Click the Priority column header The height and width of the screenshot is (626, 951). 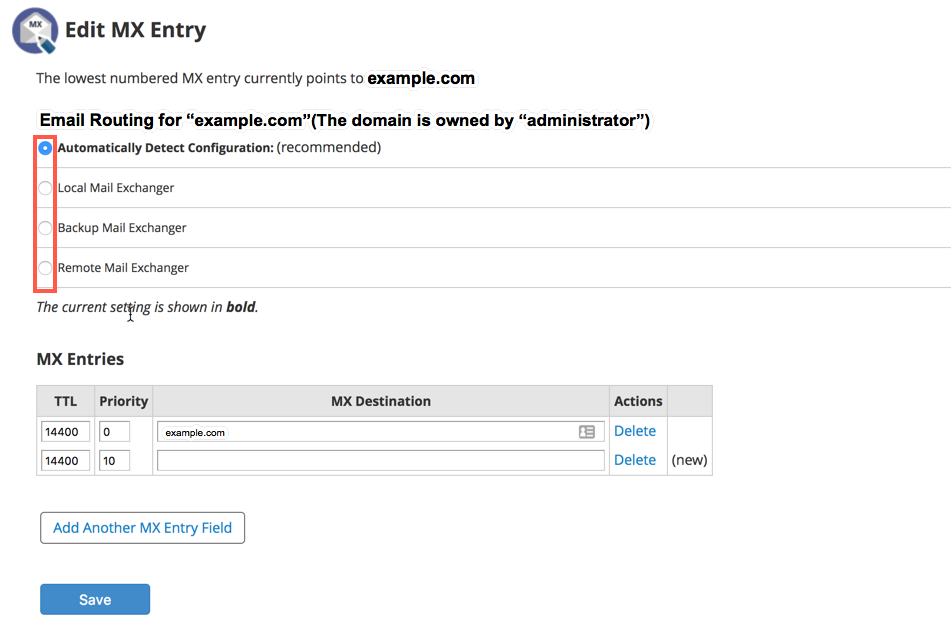(x=124, y=401)
